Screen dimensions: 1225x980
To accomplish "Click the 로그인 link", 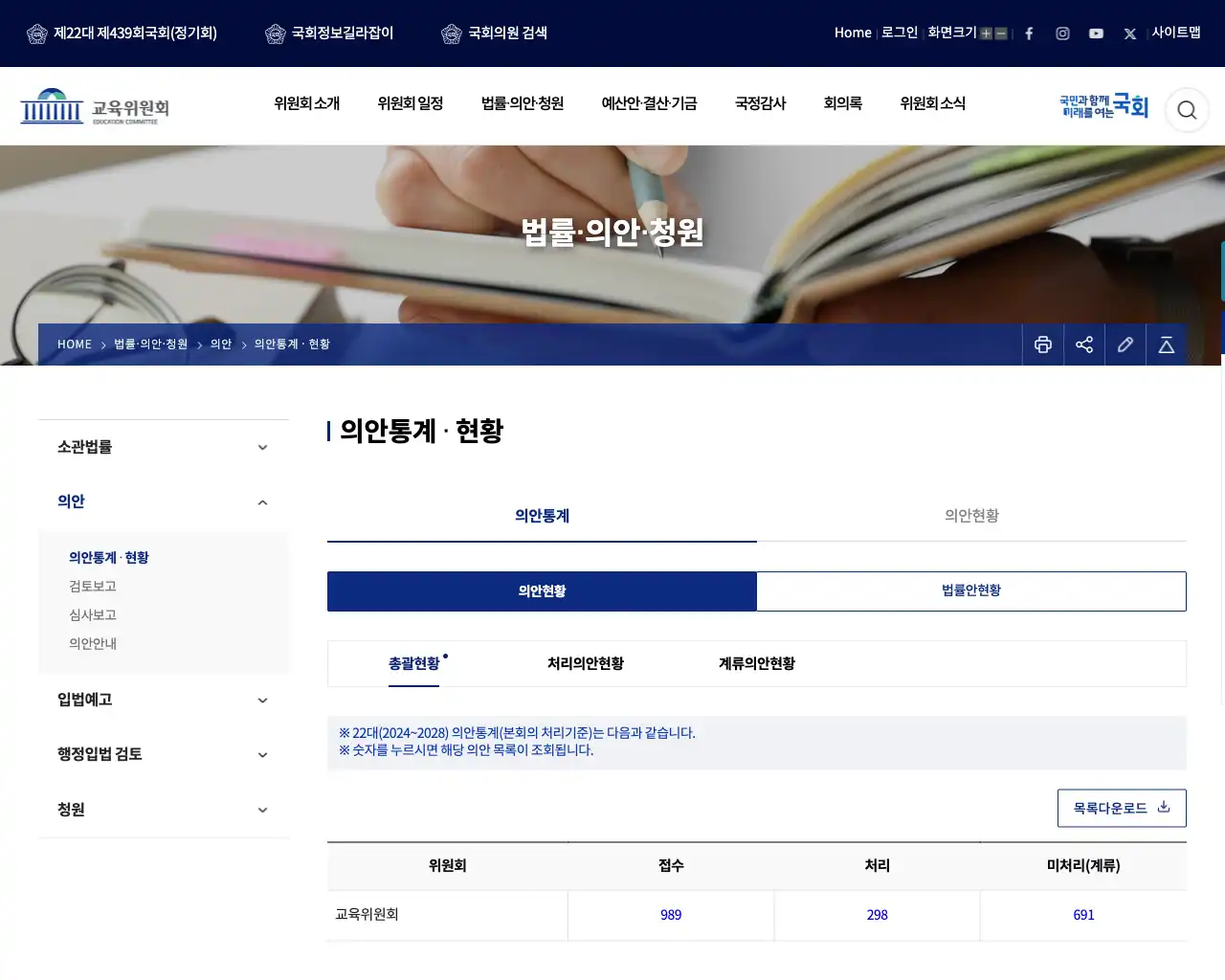I will pyautogui.click(x=900, y=33).
